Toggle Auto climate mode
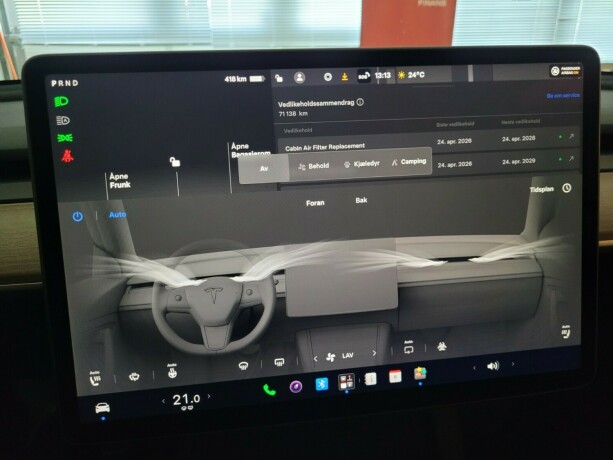 pos(117,214)
